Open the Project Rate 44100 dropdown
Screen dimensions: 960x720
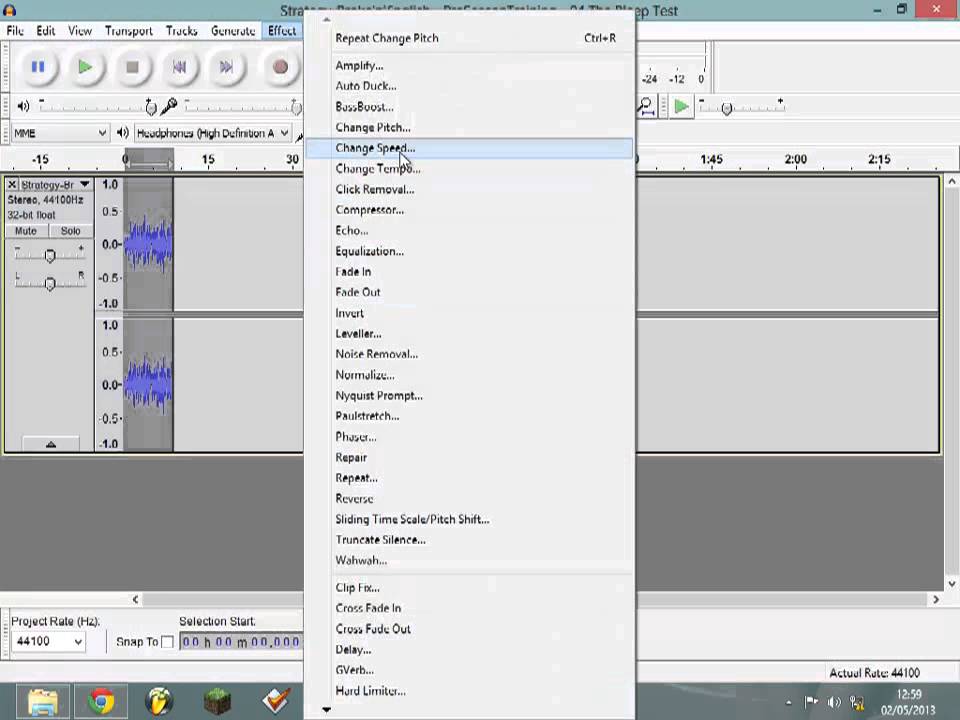(48, 642)
